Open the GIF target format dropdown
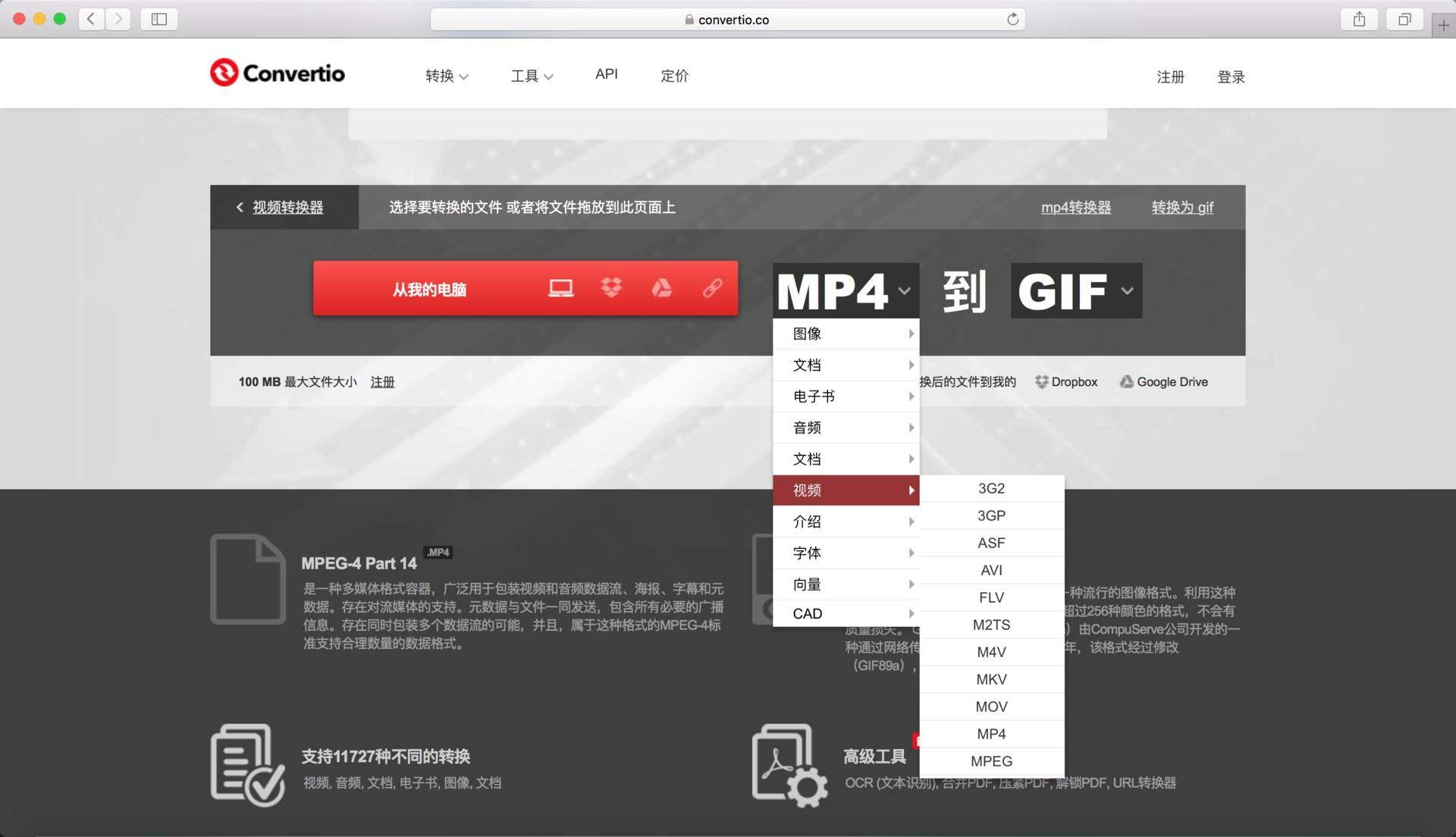Image resolution: width=1456 pixels, height=837 pixels. tap(1075, 290)
